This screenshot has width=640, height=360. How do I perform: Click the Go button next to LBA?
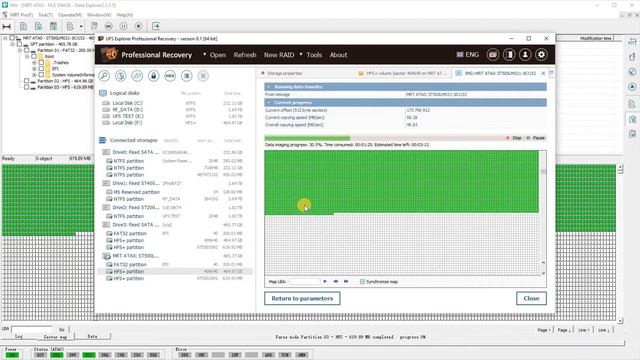tap(62, 329)
